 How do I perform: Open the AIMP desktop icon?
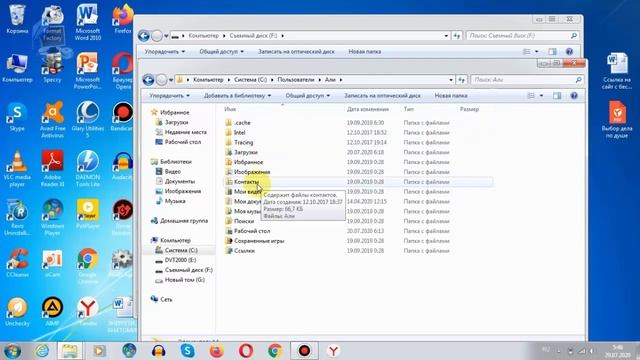click(x=52, y=312)
